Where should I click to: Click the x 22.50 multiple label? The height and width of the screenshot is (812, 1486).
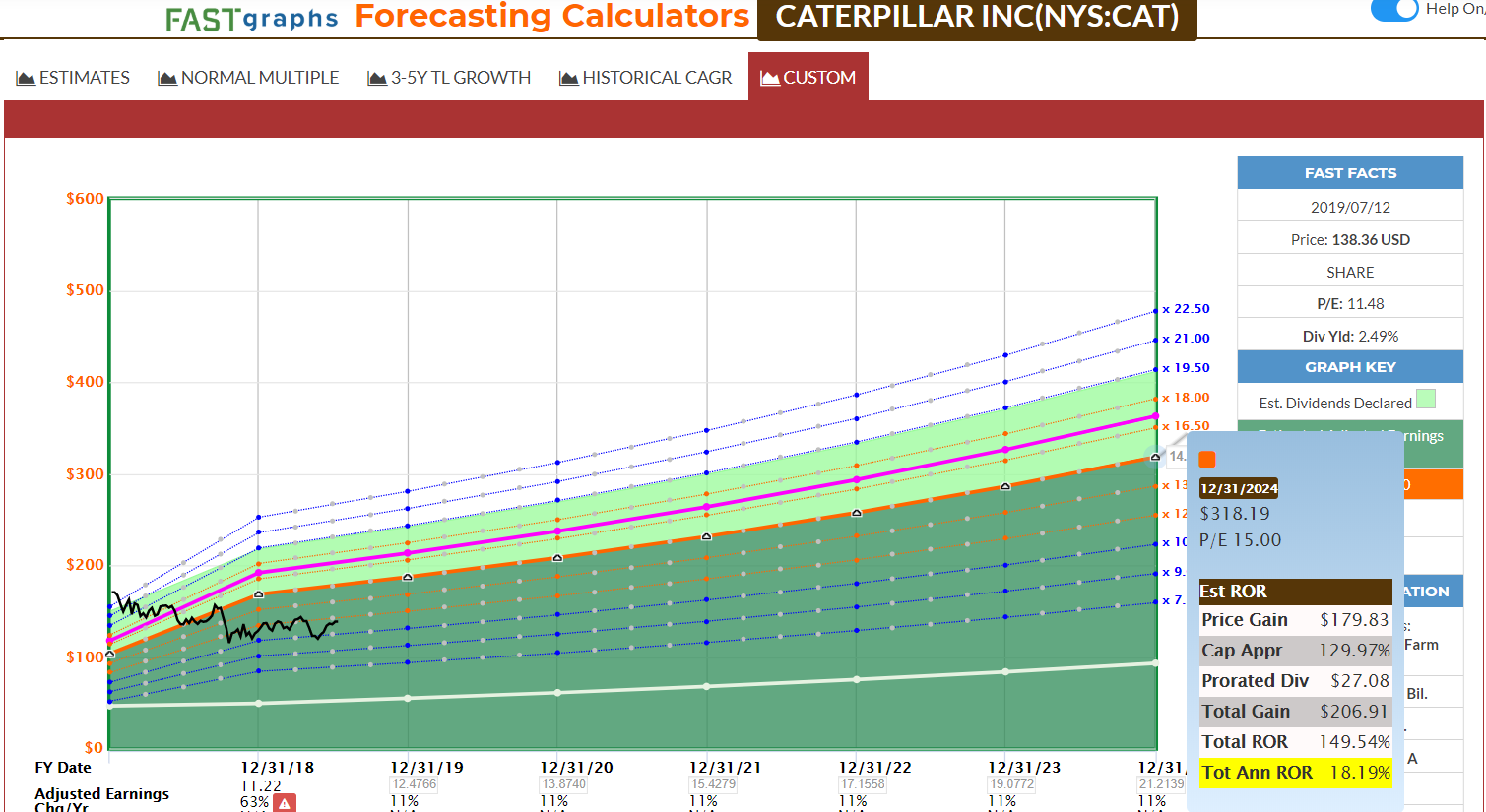pos(1186,309)
